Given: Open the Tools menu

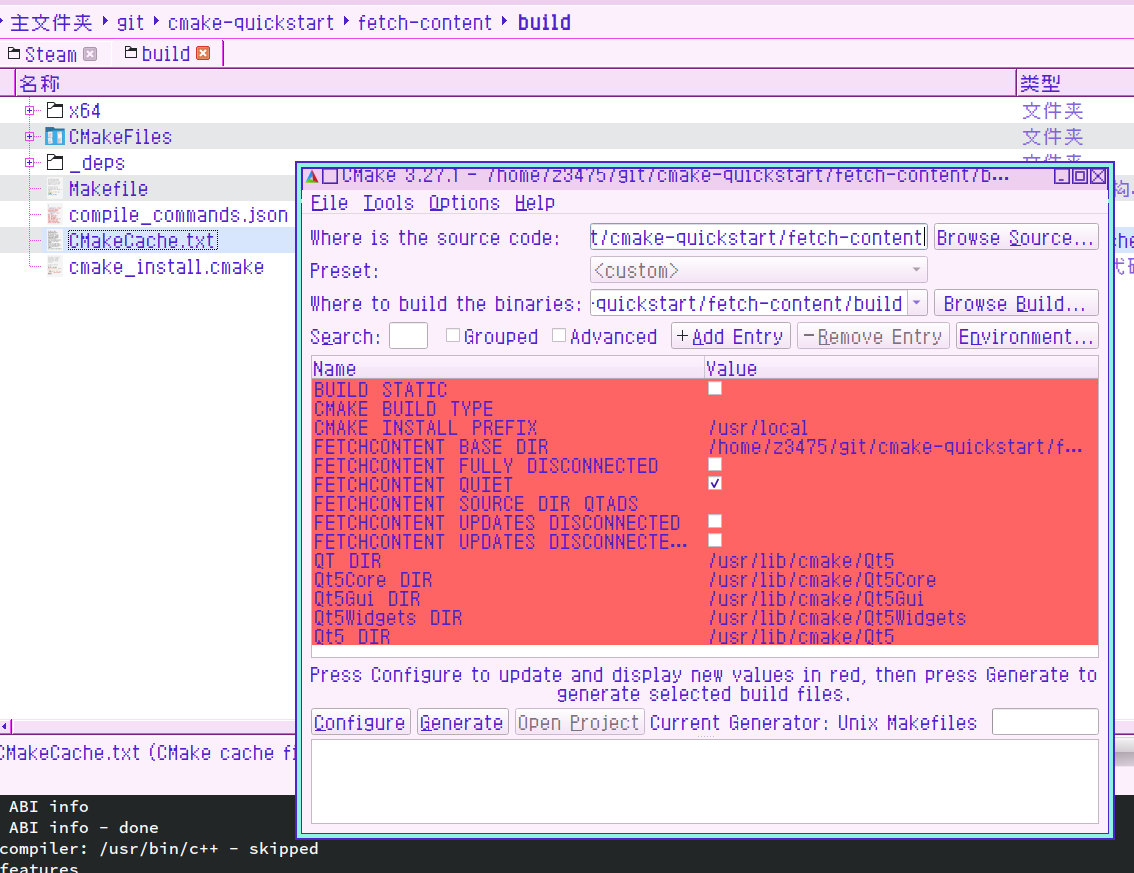Looking at the screenshot, I should click(387, 202).
